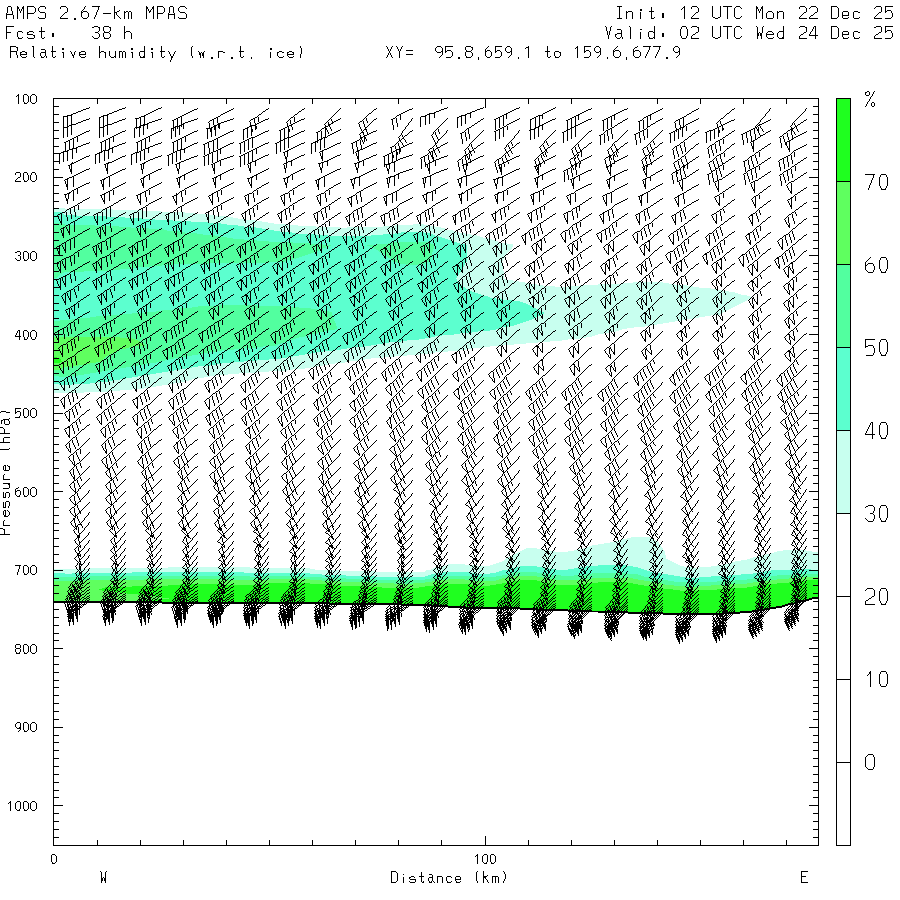The image size is (900, 900).
Task: Click the white colorbar segment between 20 and 30
Action: pyautogui.click(x=843, y=555)
